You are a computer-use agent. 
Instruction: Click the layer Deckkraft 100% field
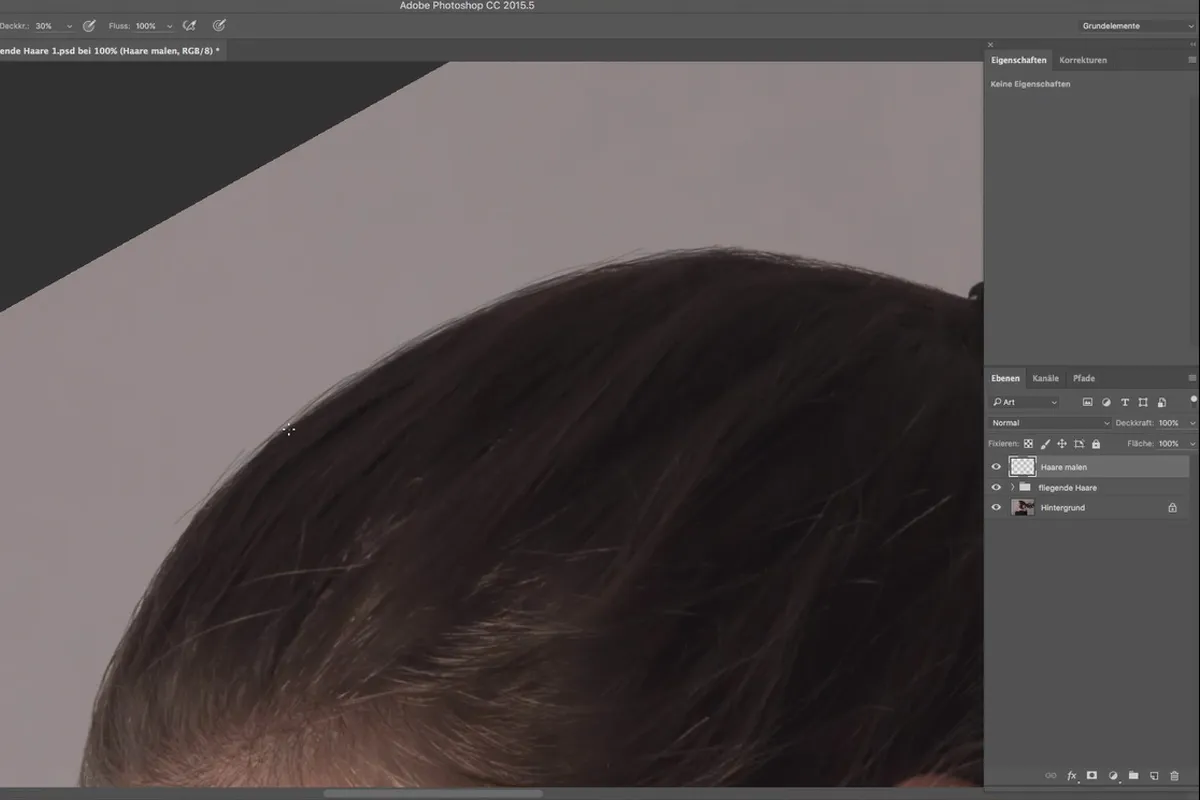pyautogui.click(x=1170, y=423)
